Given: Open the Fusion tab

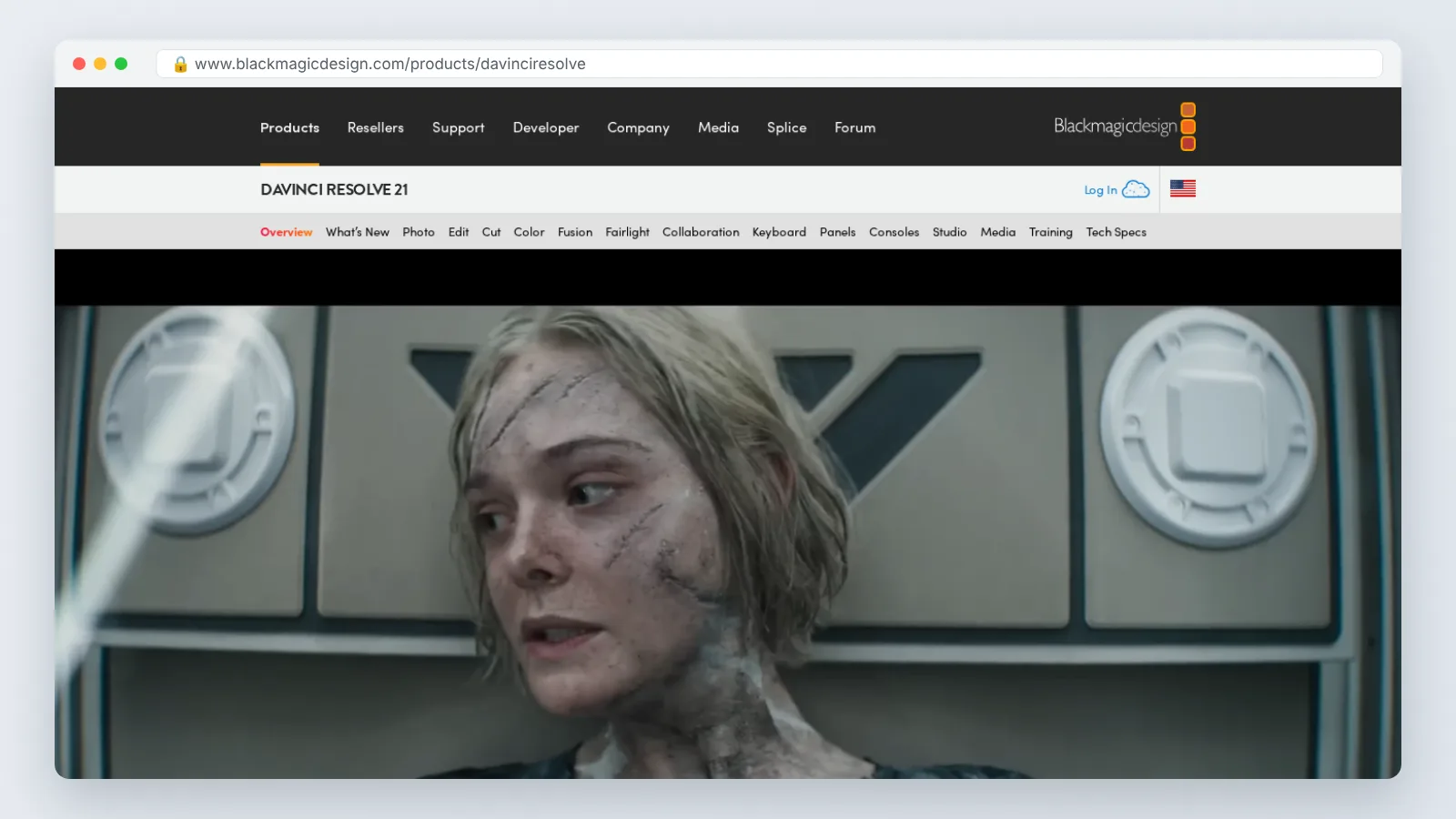Looking at the screenshot, I should tap(575, 232).
